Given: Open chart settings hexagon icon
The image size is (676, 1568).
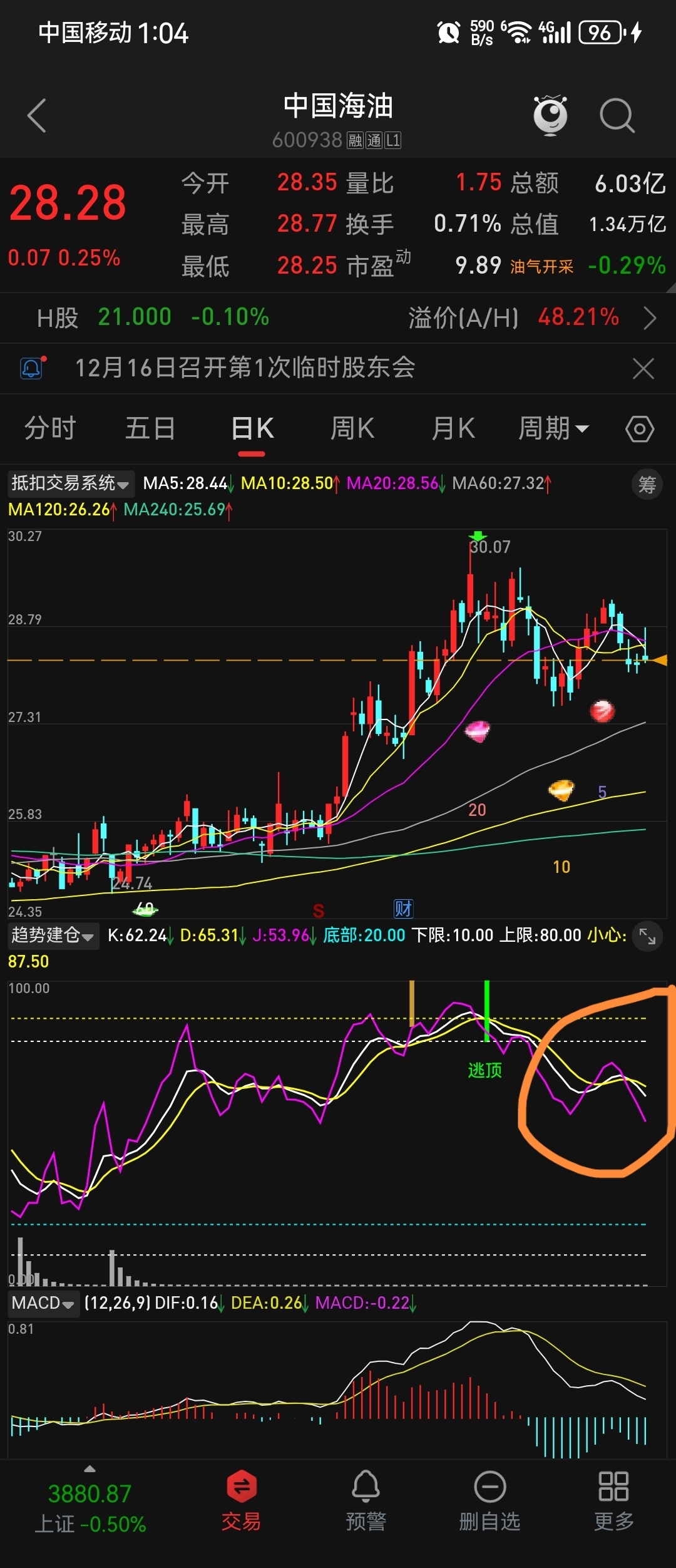Looking at the screenshot, I should [640, 429].
